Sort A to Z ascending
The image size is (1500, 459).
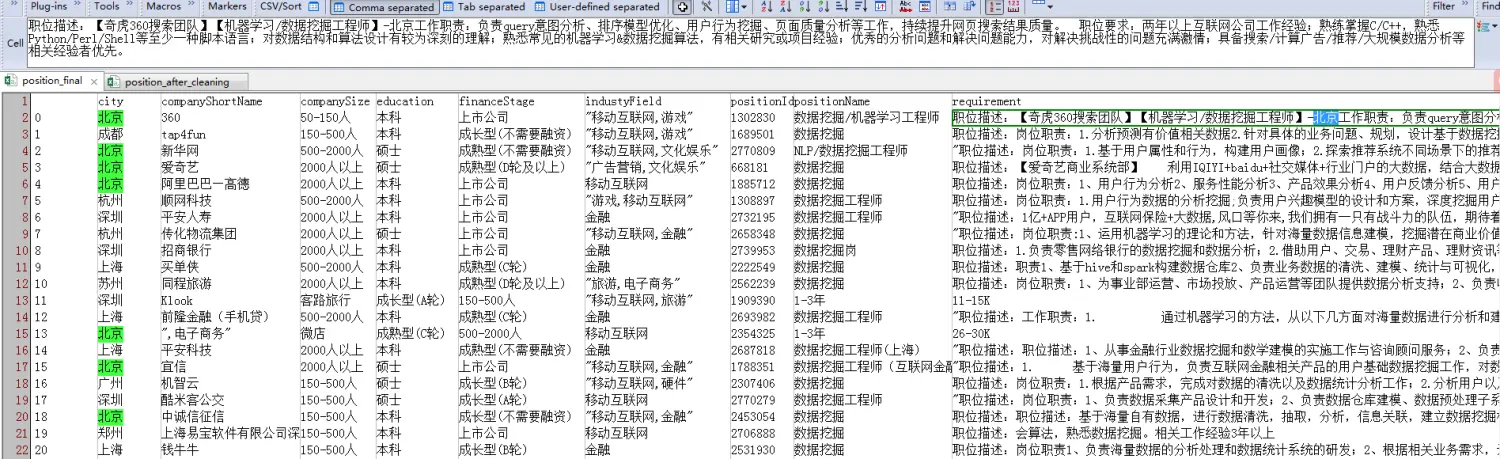click(x=766, y=7)
